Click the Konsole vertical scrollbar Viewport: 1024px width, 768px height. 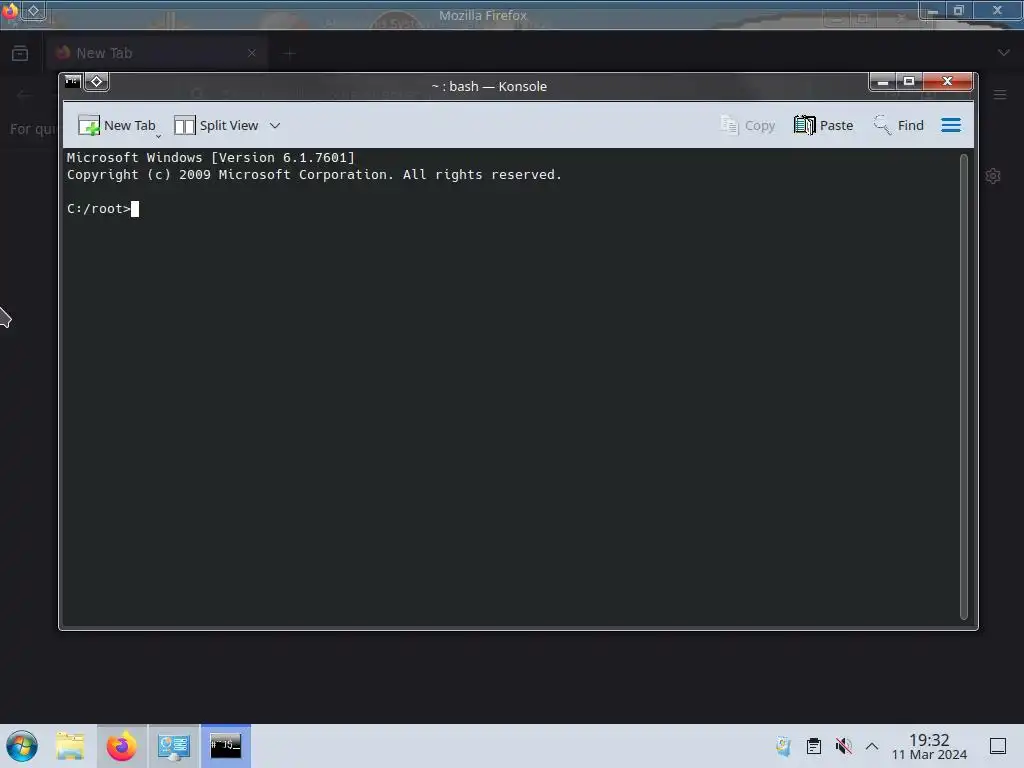coord(964,387)
